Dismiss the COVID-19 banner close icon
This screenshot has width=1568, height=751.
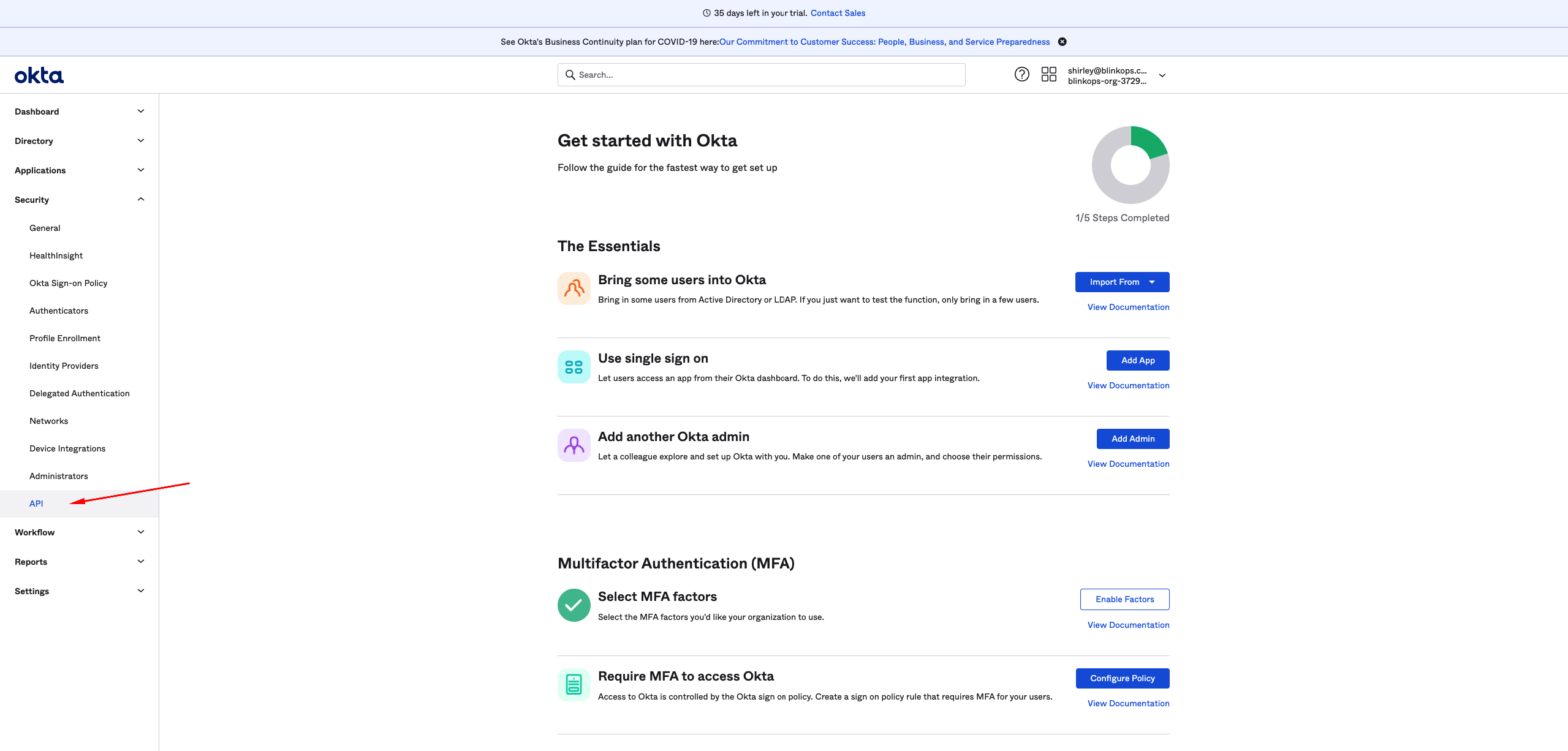point(1062,42)
